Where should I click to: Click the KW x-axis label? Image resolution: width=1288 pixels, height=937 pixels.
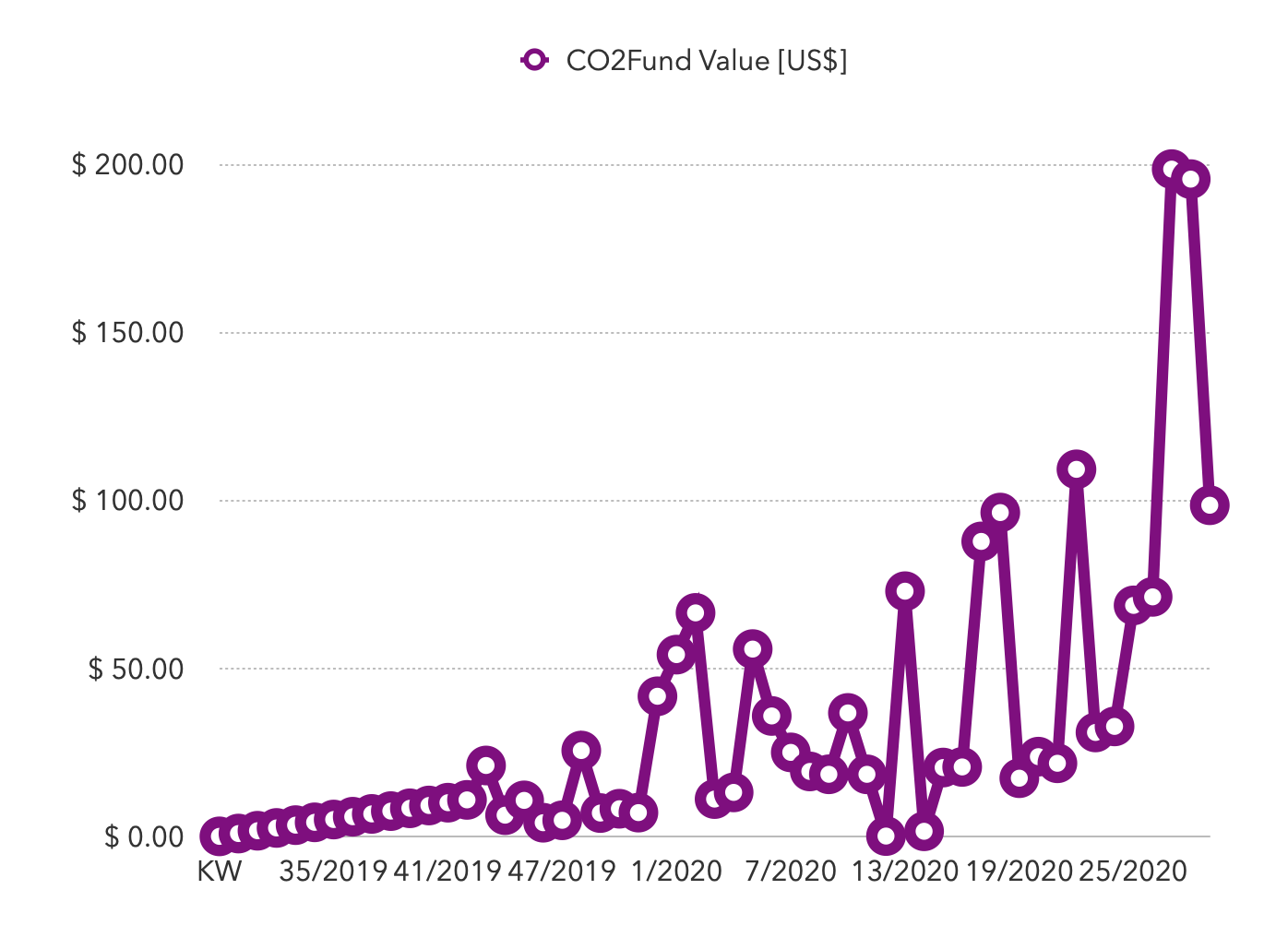(x=220, y=872)
